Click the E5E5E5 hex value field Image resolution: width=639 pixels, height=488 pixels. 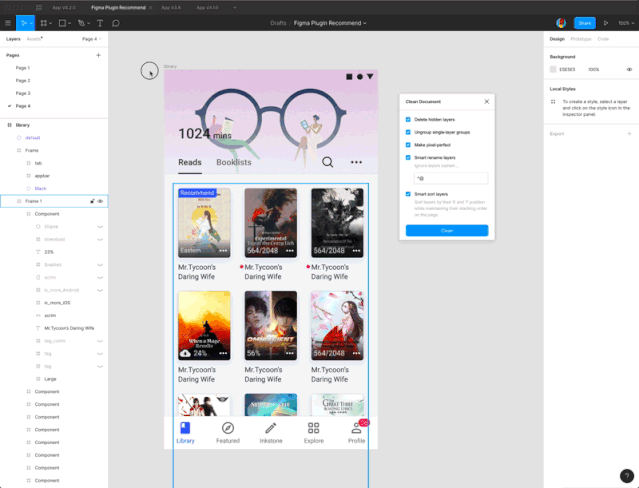pyautogui.click(x=567, y=70)
